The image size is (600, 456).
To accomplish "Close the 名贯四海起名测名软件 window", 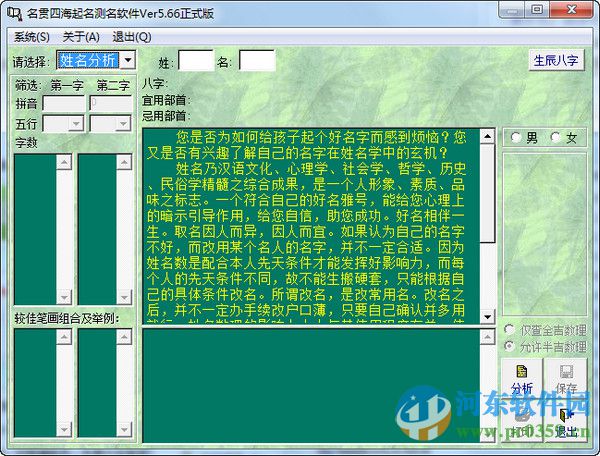I will pos(572,10).
